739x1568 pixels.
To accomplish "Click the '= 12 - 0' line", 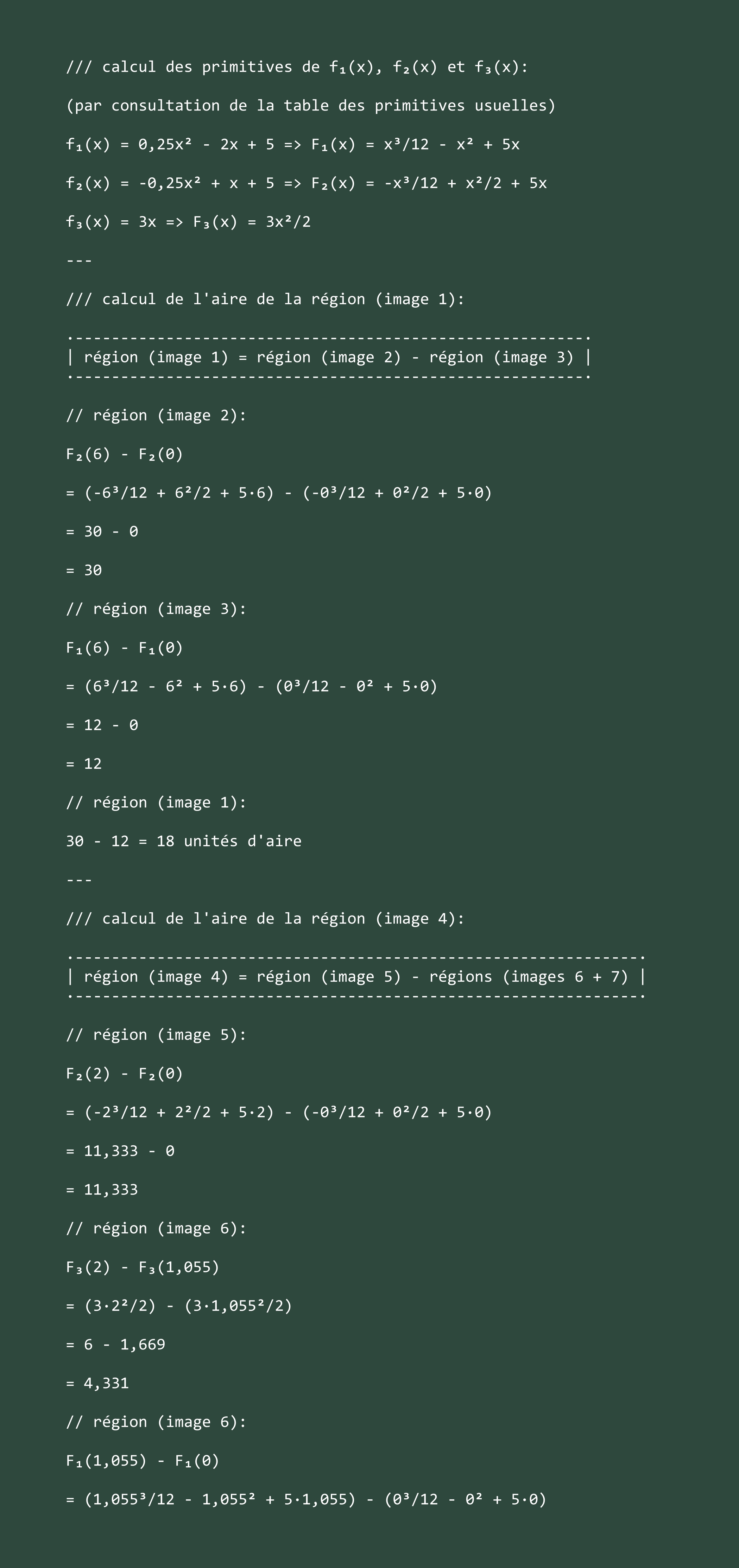I will 102,725.
